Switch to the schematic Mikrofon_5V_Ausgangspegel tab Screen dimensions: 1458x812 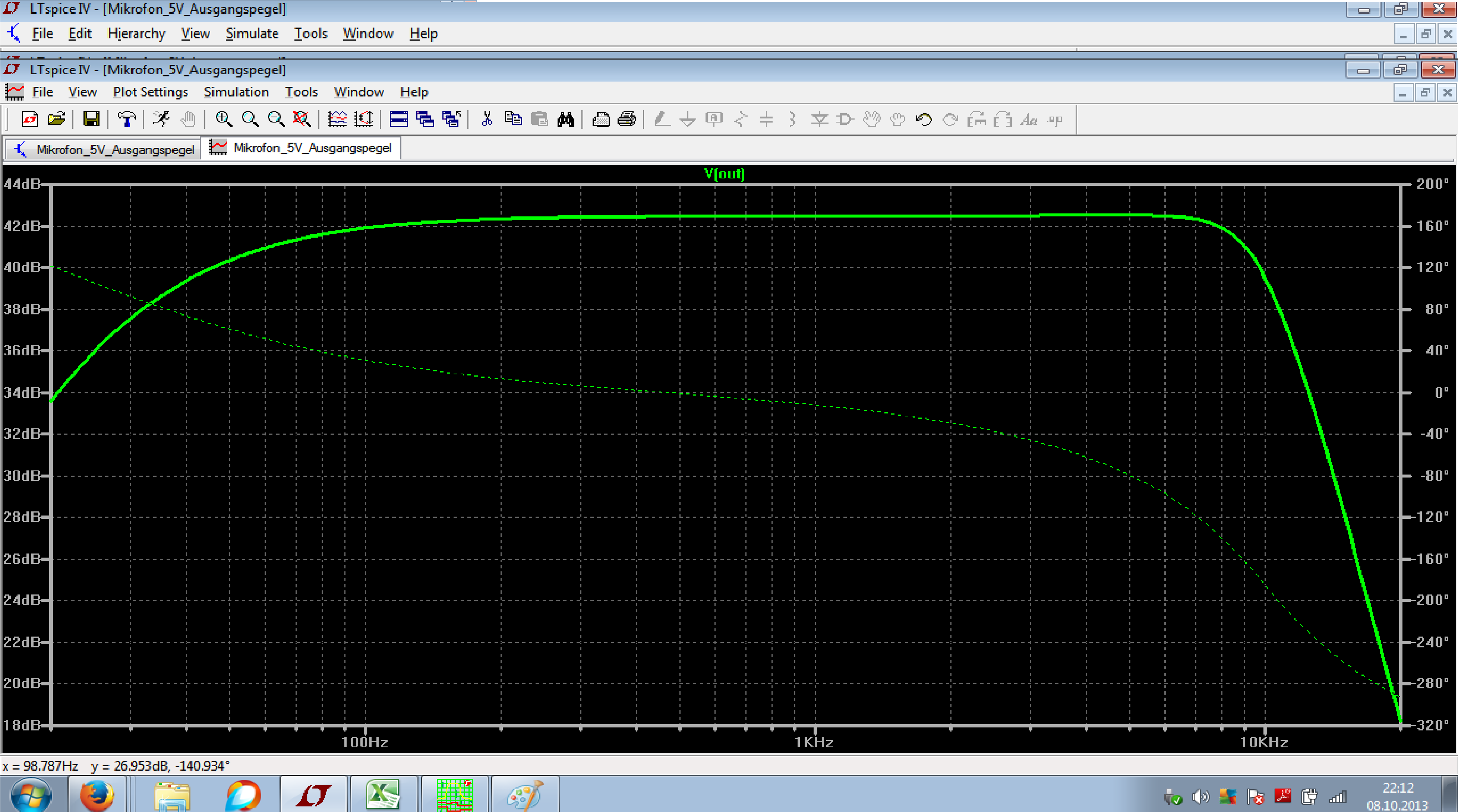point(104,149)
